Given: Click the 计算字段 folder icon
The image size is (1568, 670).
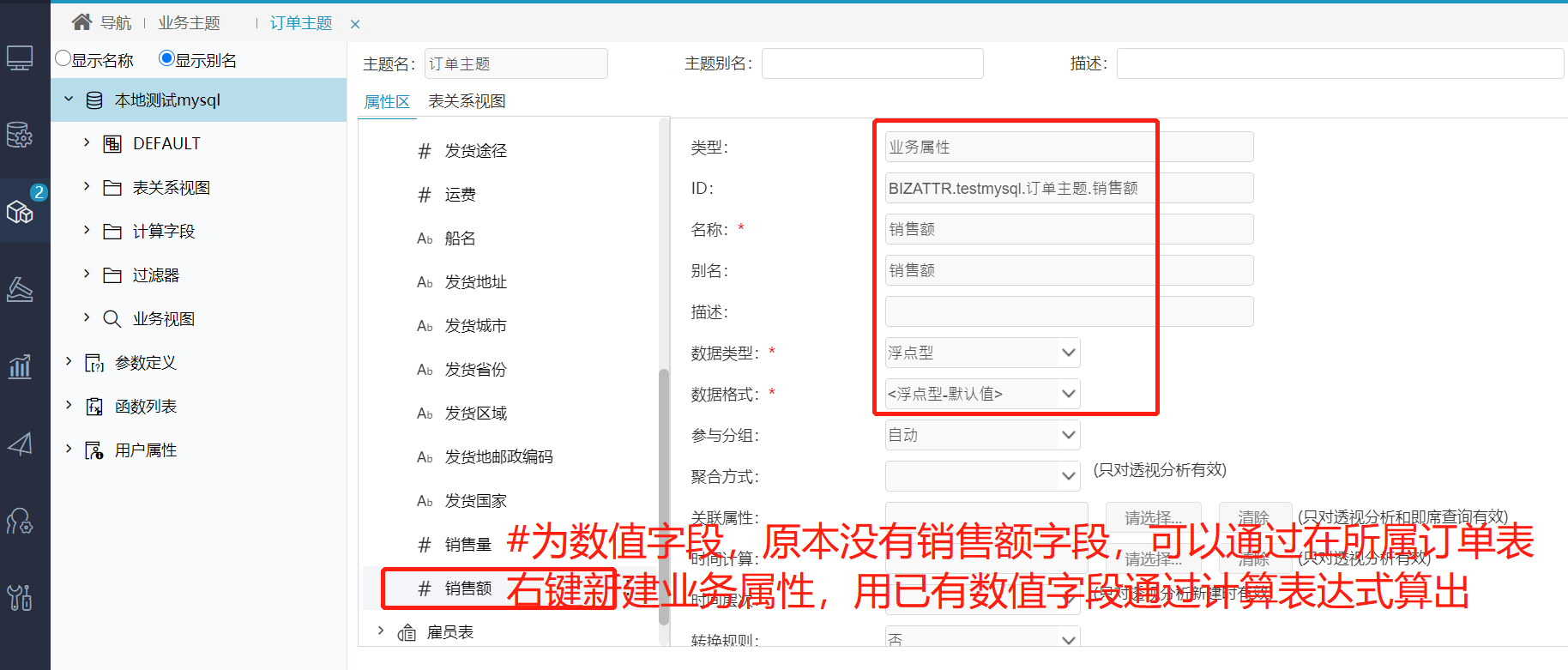Looking at the screenshot, I should (112, 232).
